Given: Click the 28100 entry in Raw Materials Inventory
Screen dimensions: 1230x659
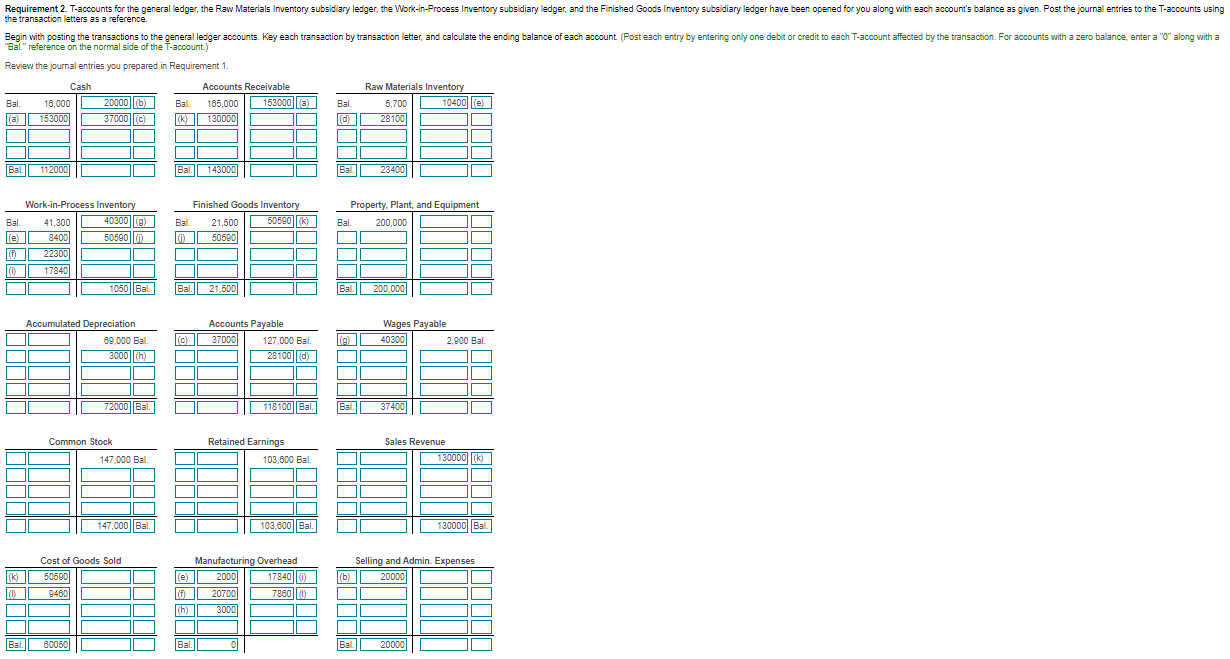Looking at the screenshot, I should coord(385,118).
